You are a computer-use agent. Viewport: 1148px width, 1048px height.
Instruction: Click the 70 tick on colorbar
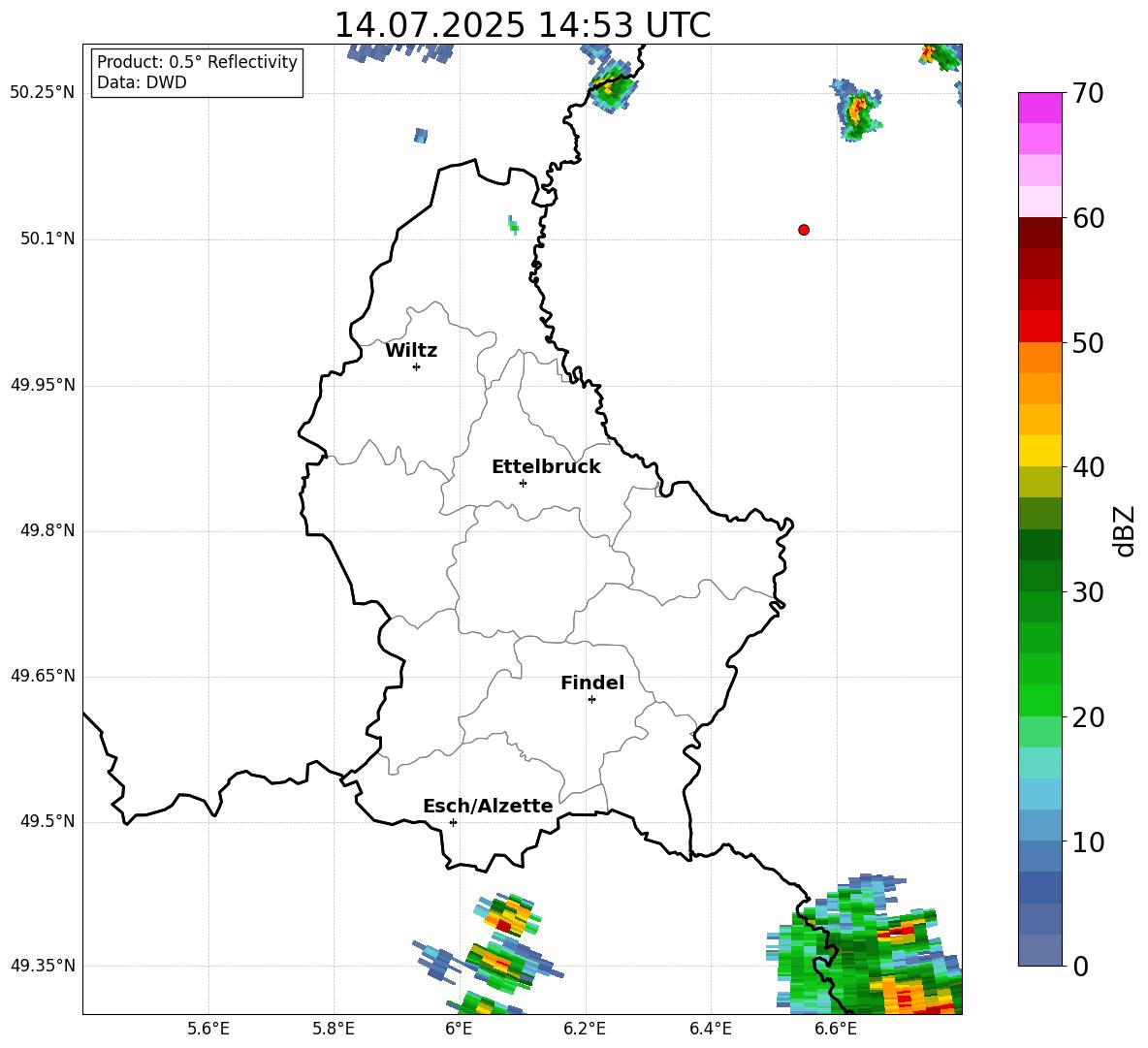click(x=1088, y=93)
